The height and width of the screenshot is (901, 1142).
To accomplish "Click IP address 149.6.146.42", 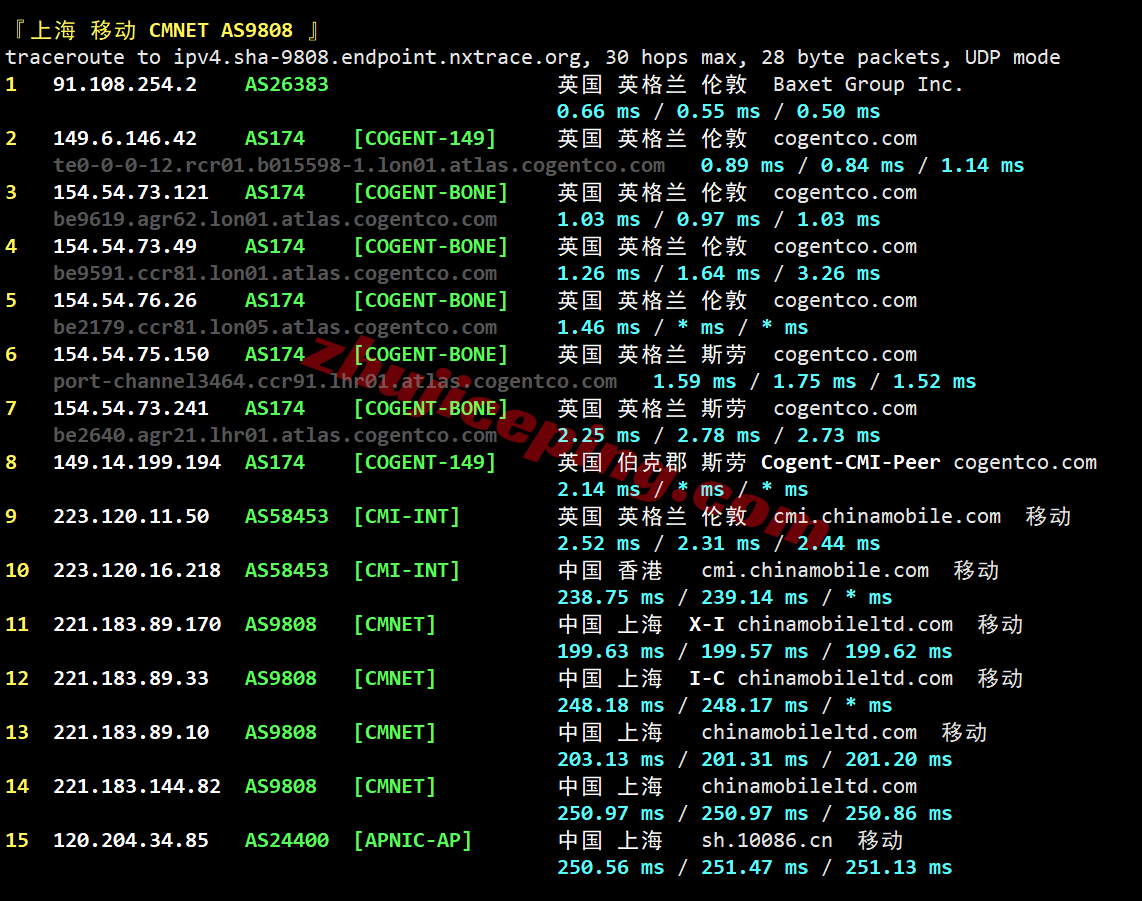I will [x=125, y=138].
